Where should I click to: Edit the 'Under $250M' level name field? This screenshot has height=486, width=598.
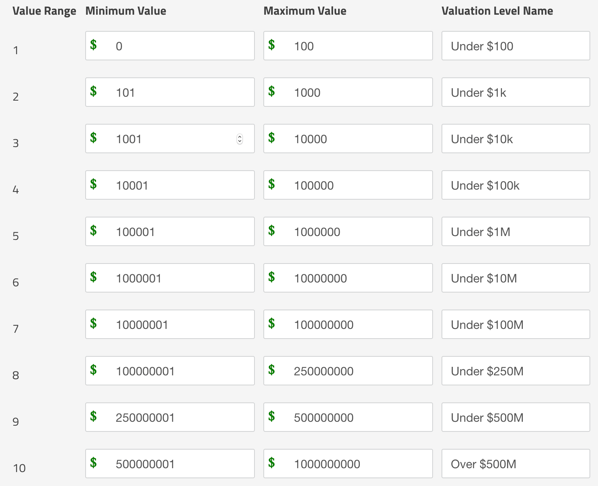pos(516,371)
